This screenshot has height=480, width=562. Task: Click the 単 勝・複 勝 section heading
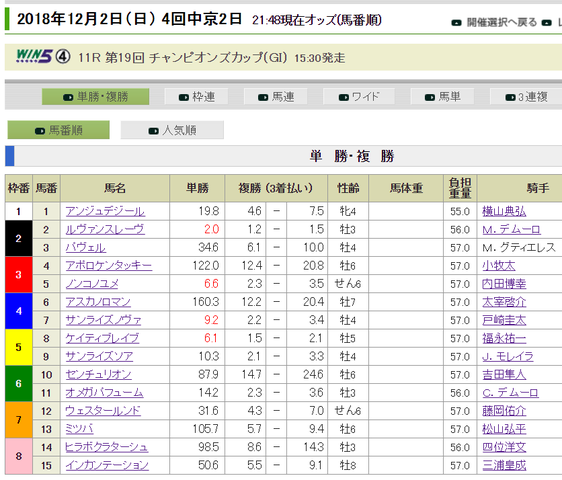(x=352, y=156)
